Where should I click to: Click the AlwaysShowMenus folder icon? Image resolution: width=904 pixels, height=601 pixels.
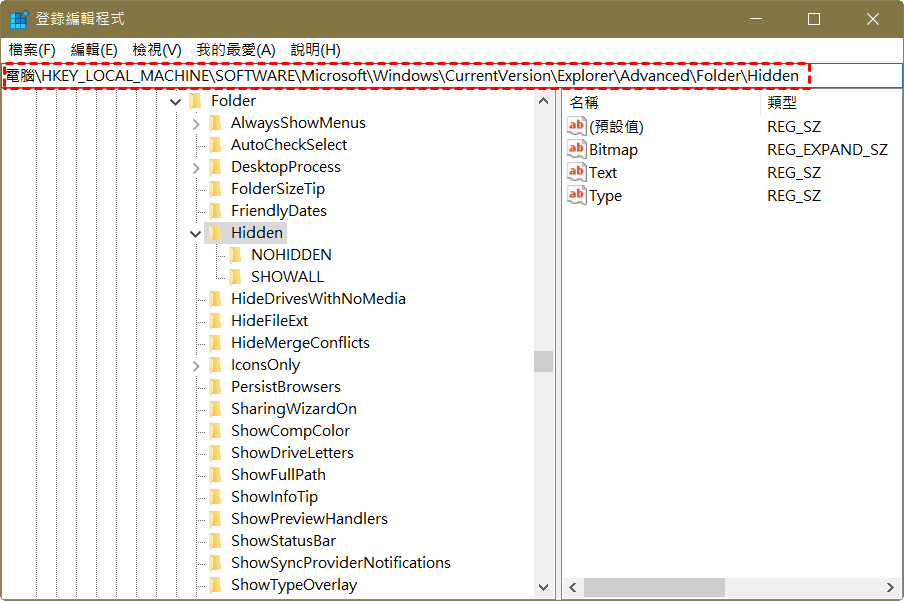click(216, 123)
